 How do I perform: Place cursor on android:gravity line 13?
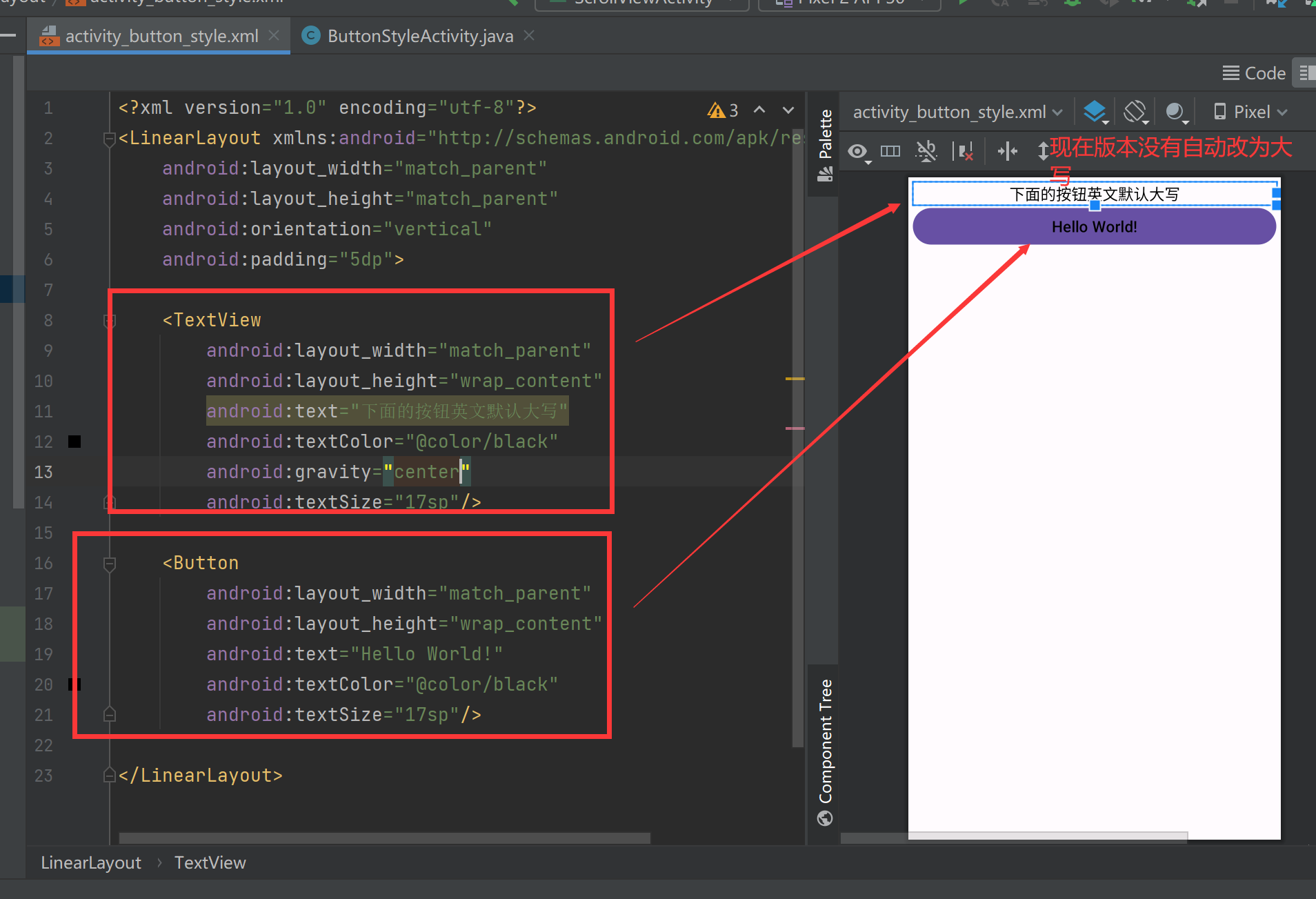point(338,472)
